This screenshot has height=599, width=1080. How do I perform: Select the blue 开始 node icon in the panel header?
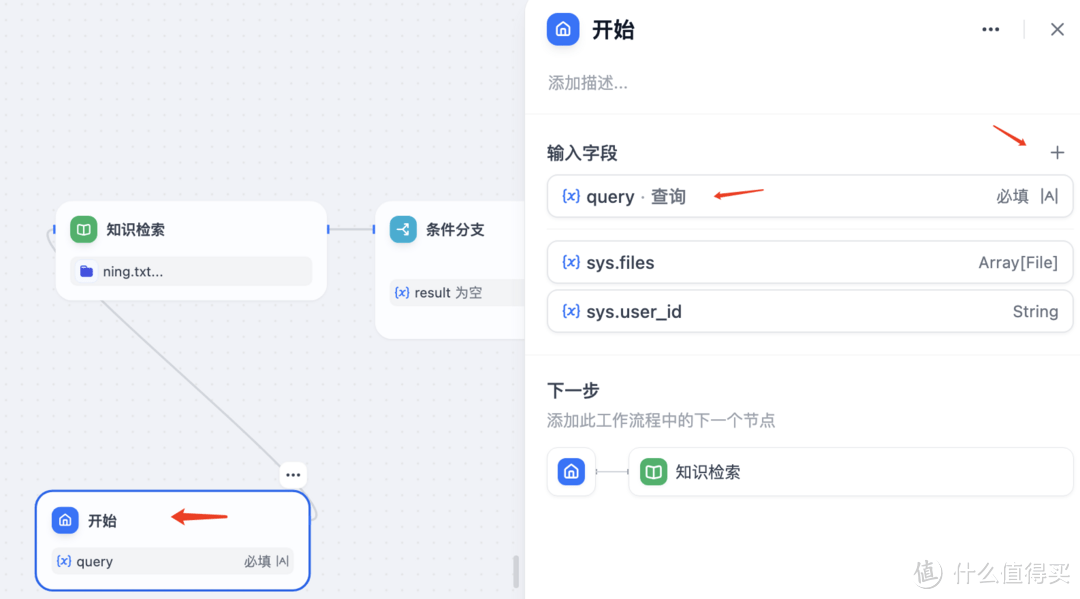pos(563,29)
